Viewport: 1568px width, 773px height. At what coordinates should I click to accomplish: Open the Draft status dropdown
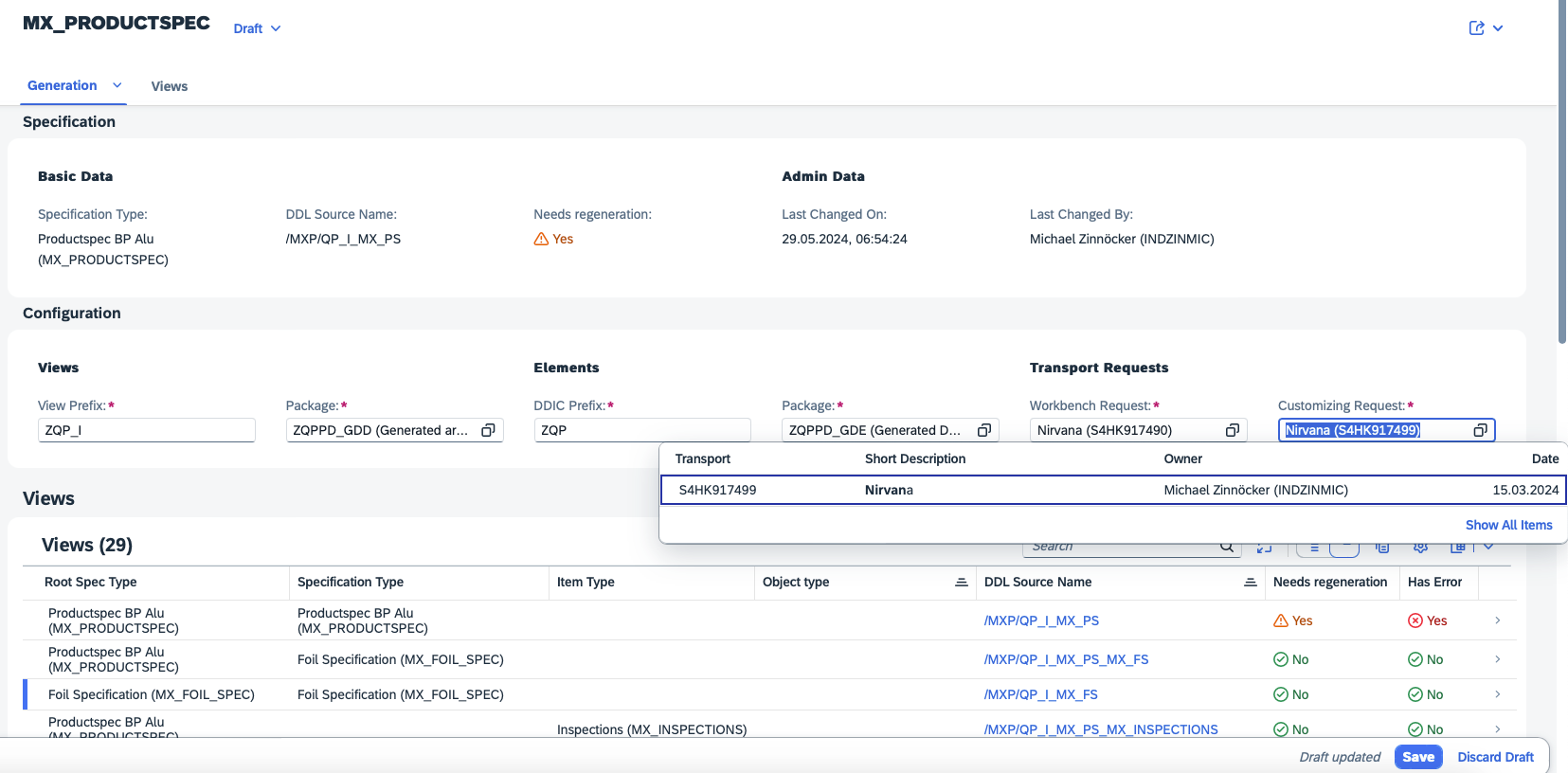coord(257,28)
